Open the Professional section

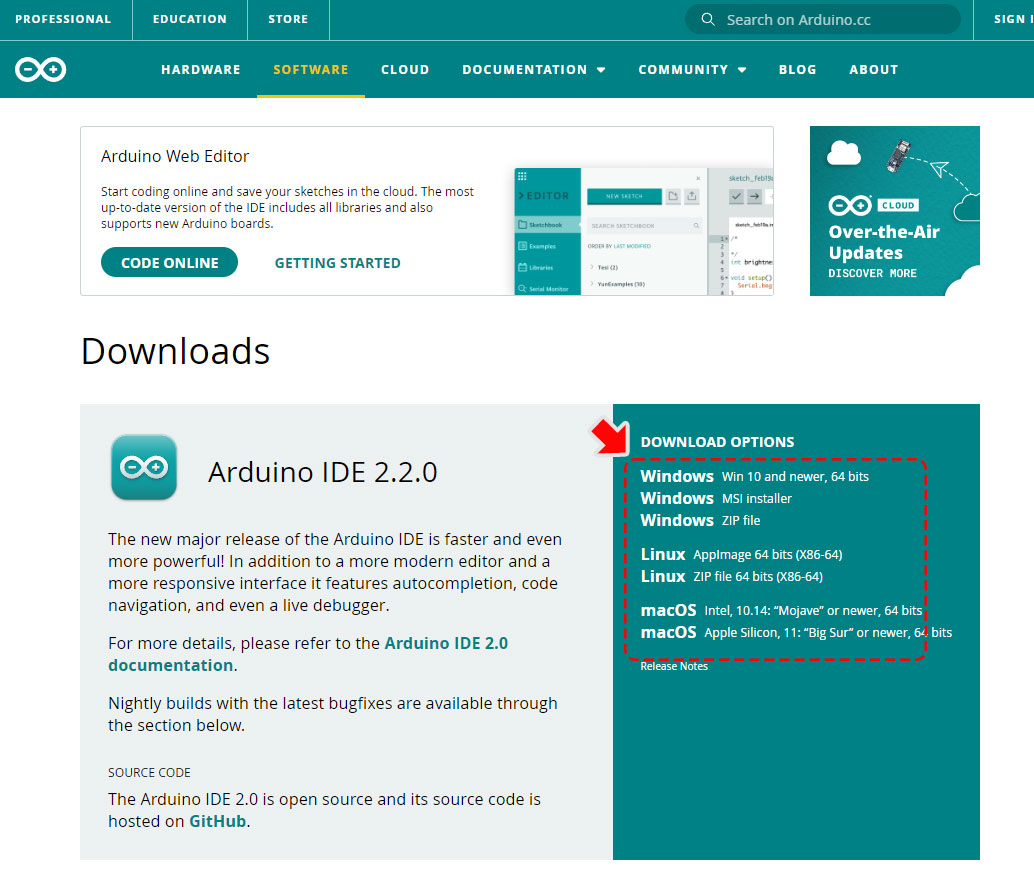pyautogui.click(x=63, y=19)
